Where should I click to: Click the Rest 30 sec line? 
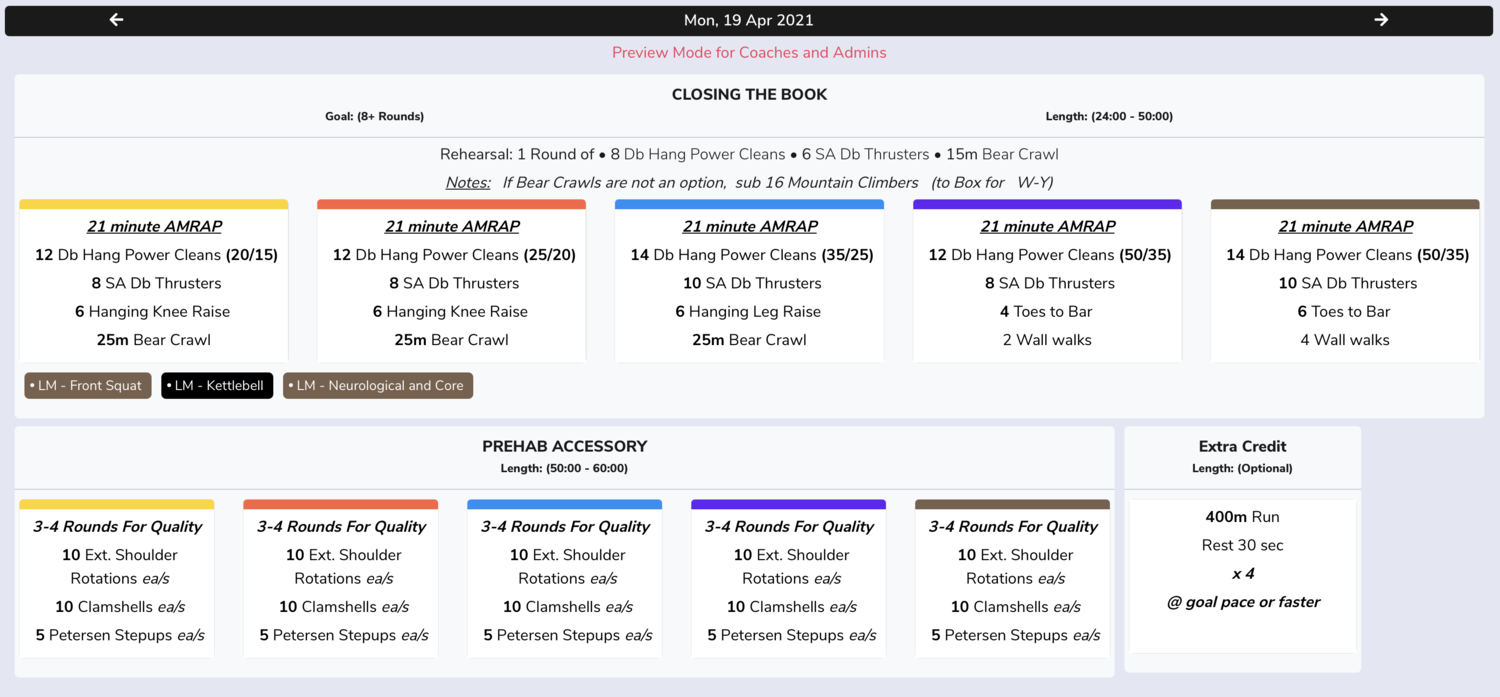click(1242, 545)
